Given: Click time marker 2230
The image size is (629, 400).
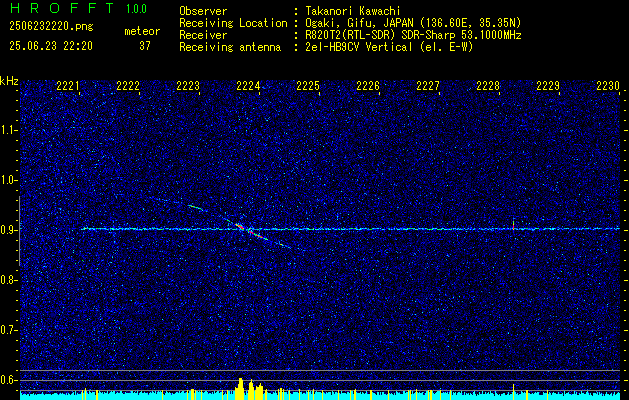Looking at the screenshot, I should click(608, 85).
